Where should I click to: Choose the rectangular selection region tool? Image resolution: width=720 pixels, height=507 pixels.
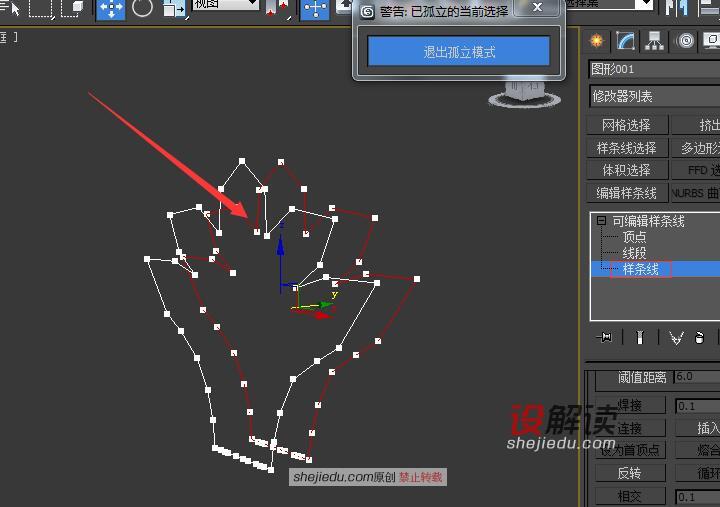[x=40, y=8]
